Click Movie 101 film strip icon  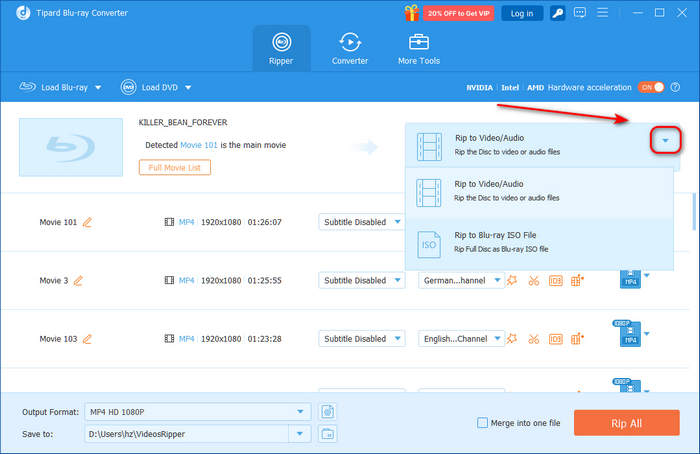[x=169, y=222]
